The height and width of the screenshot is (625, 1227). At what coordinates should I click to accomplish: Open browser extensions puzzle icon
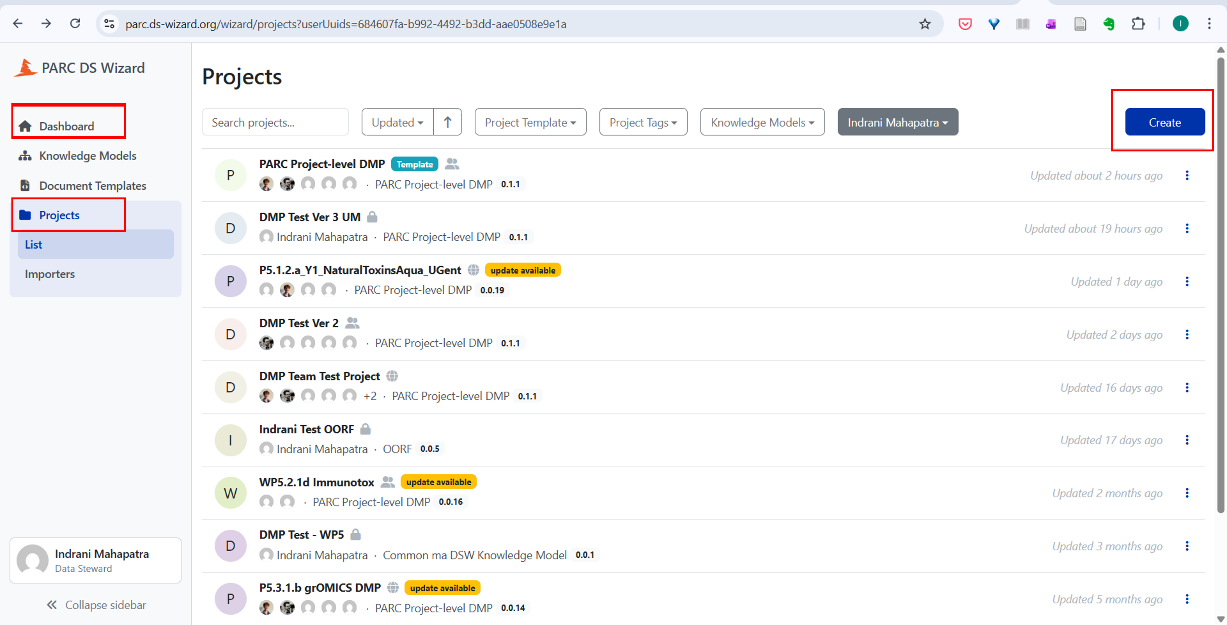(x=1138, y=24)
